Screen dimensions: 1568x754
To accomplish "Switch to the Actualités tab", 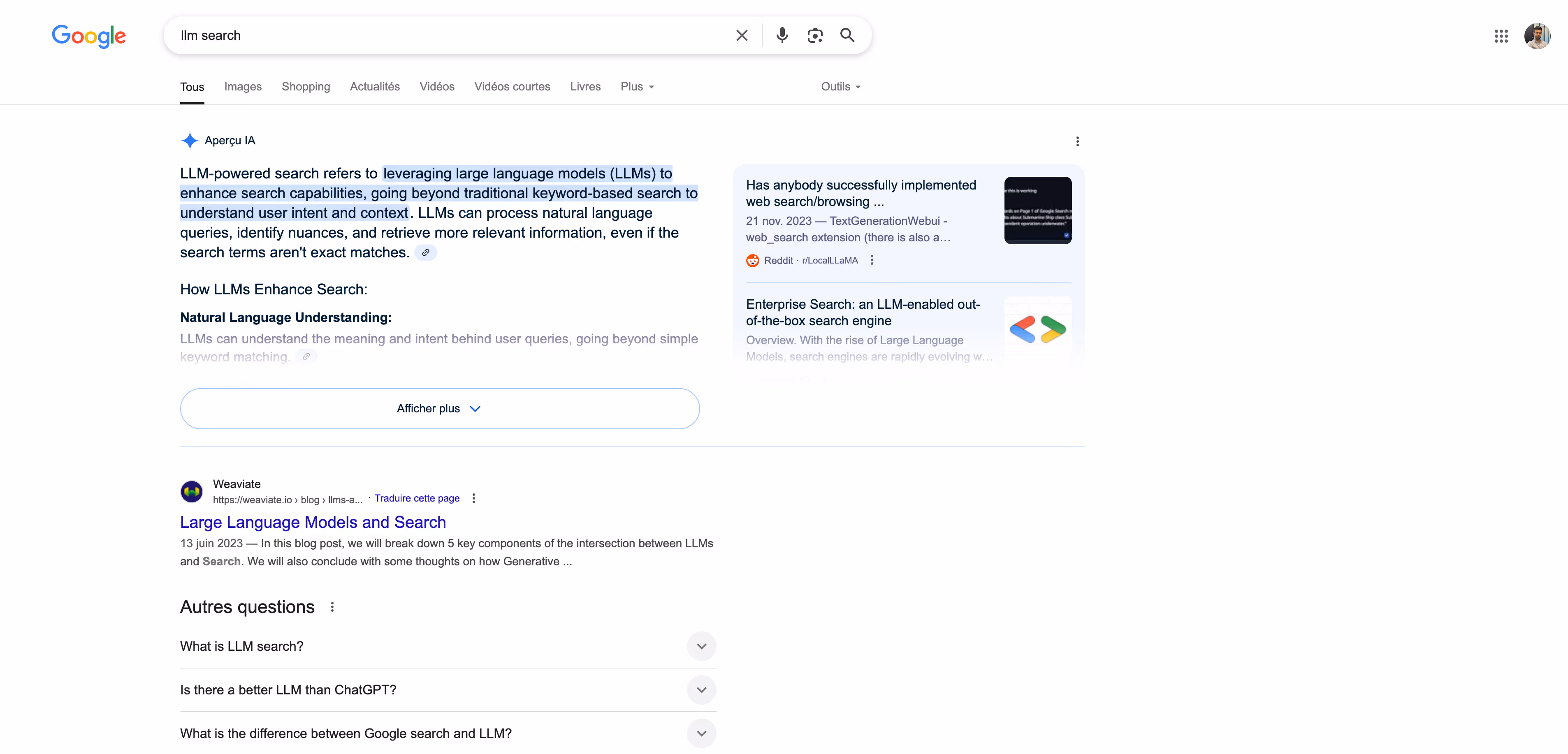I will 374,86.
